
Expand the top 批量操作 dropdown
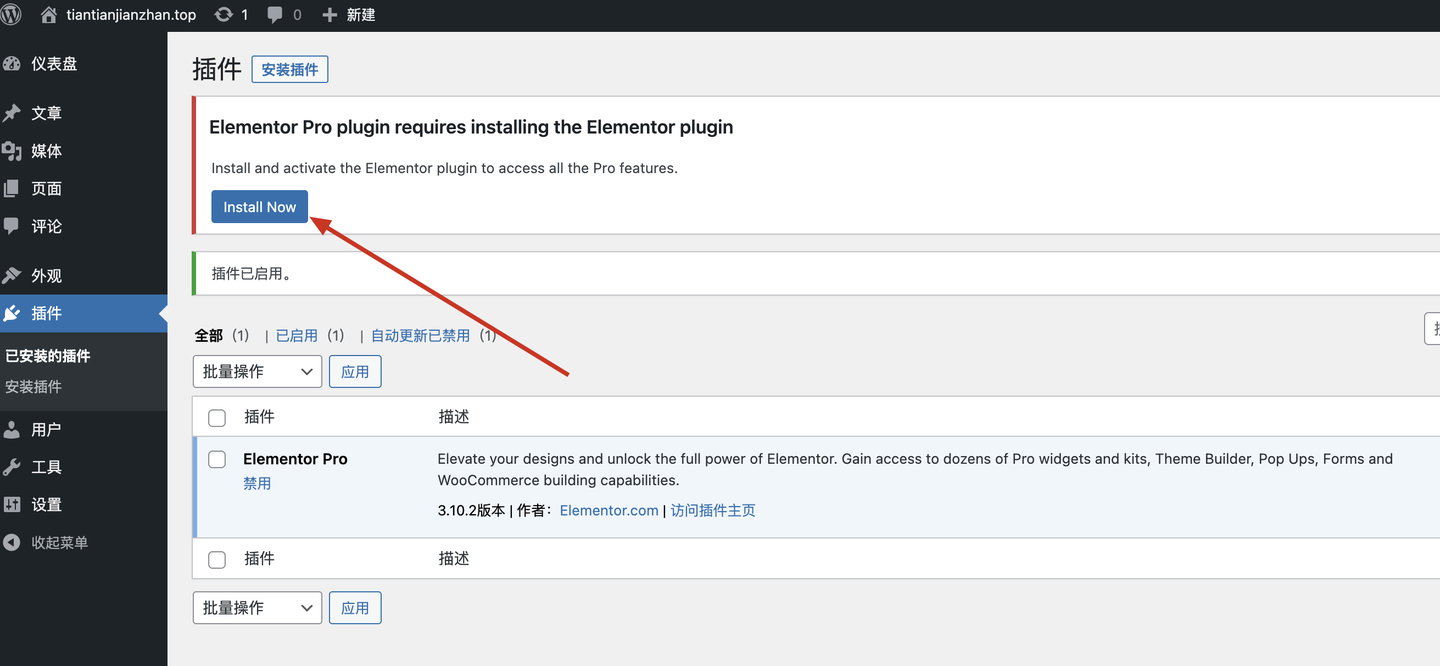(x=257, y=372)
